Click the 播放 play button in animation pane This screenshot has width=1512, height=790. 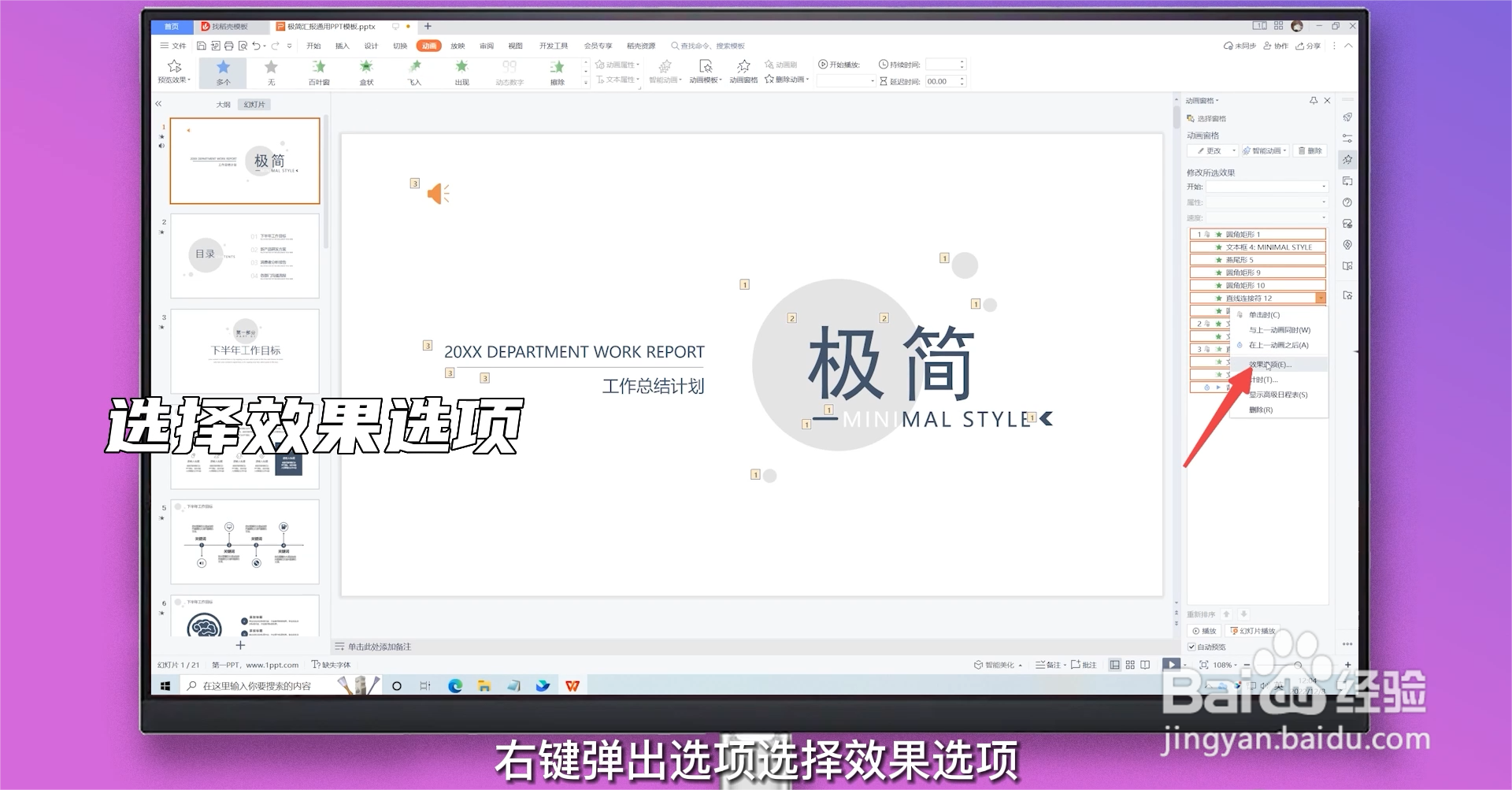(1204, 631)
